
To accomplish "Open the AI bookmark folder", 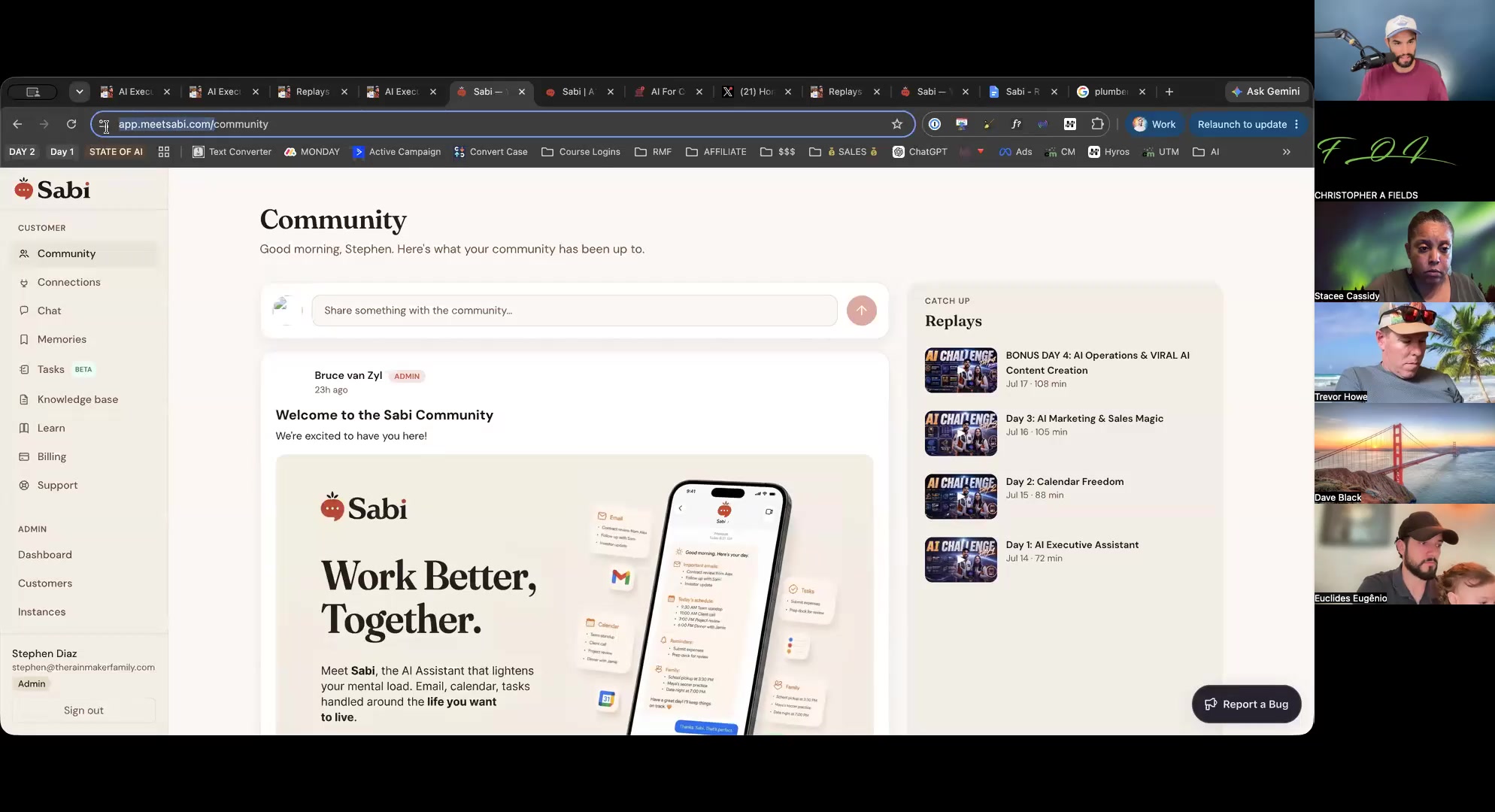I will tap(1206, 152).
